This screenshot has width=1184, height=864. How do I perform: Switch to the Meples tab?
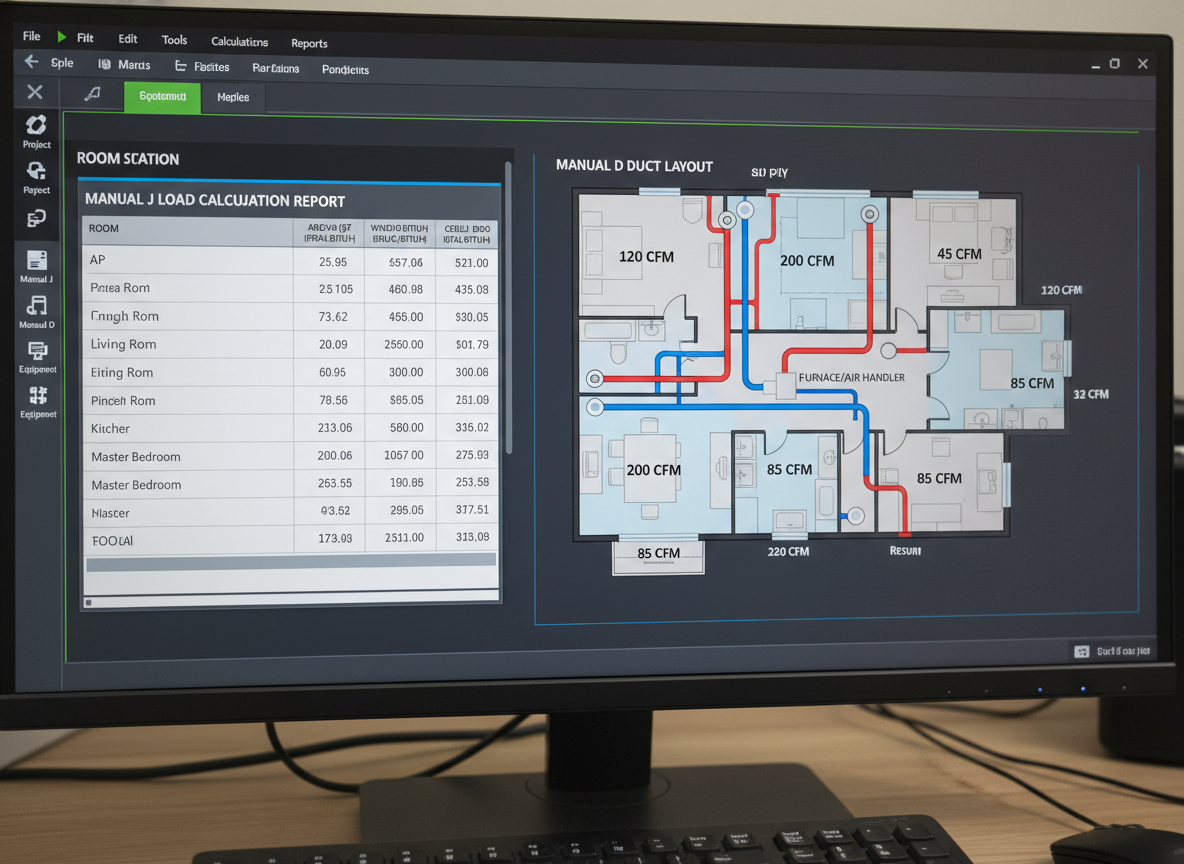click(233, 97)
